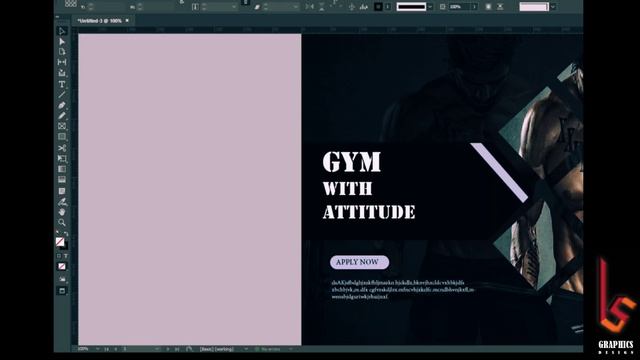Select the Selection tool arrow
The image size is (640, 360).
(x=62, y=31)
